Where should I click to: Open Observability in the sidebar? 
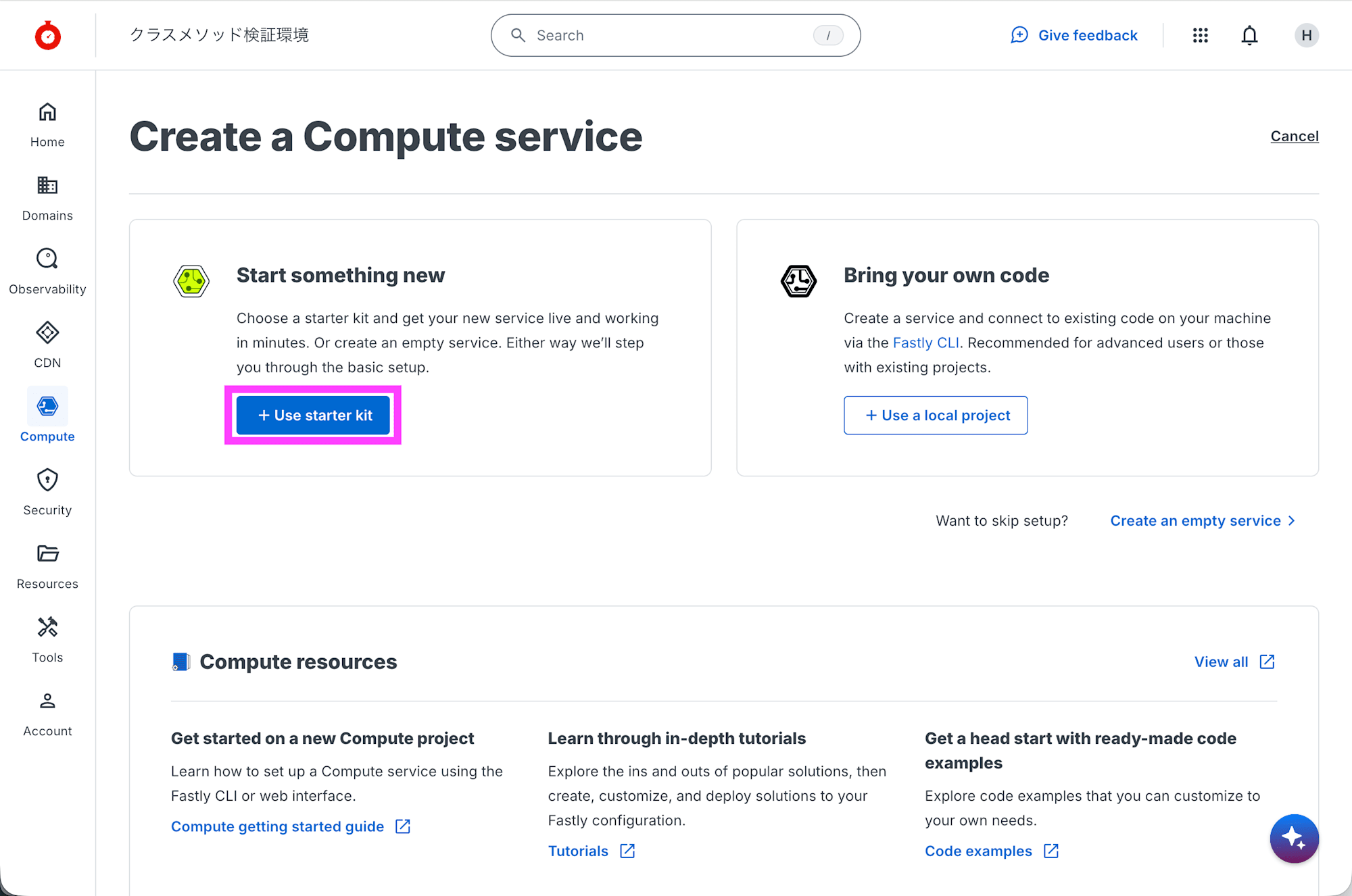tap(47, 271)
